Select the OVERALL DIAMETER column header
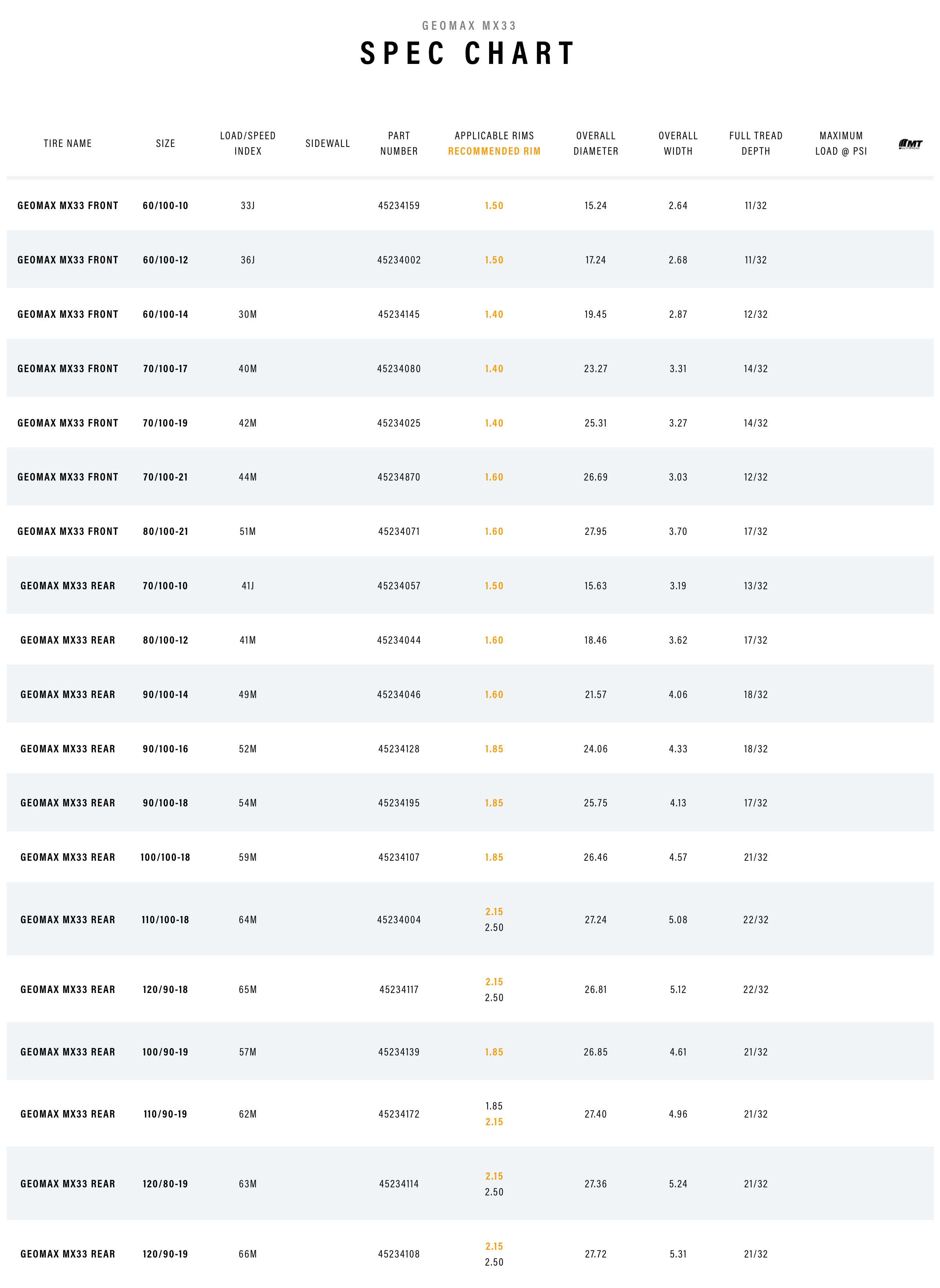The height and width of the screenshot is (1288, 940). click(596, 143)
